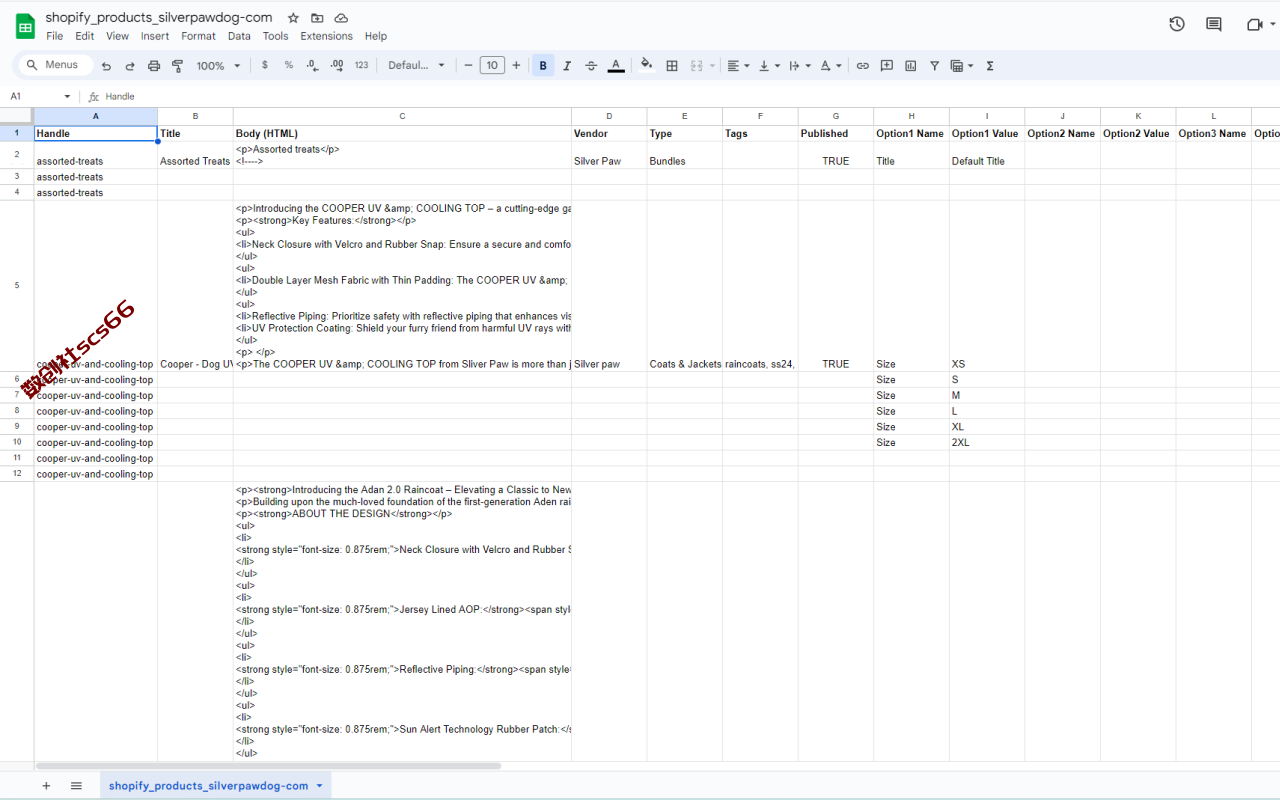Decrease decimal places icon
The image size is (1280, 800).
tap(312, 65)
